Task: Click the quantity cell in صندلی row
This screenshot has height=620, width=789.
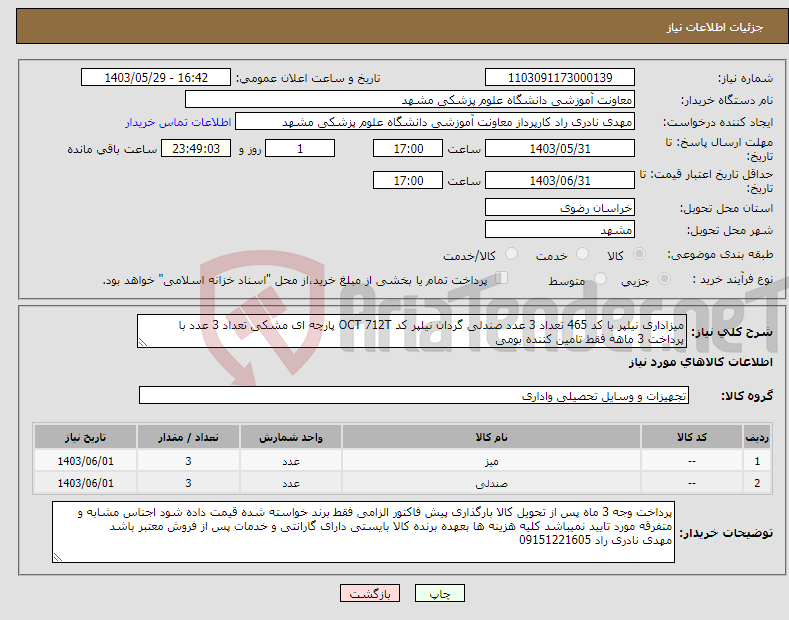Action: pyautogui.click(x=188, y=483)
